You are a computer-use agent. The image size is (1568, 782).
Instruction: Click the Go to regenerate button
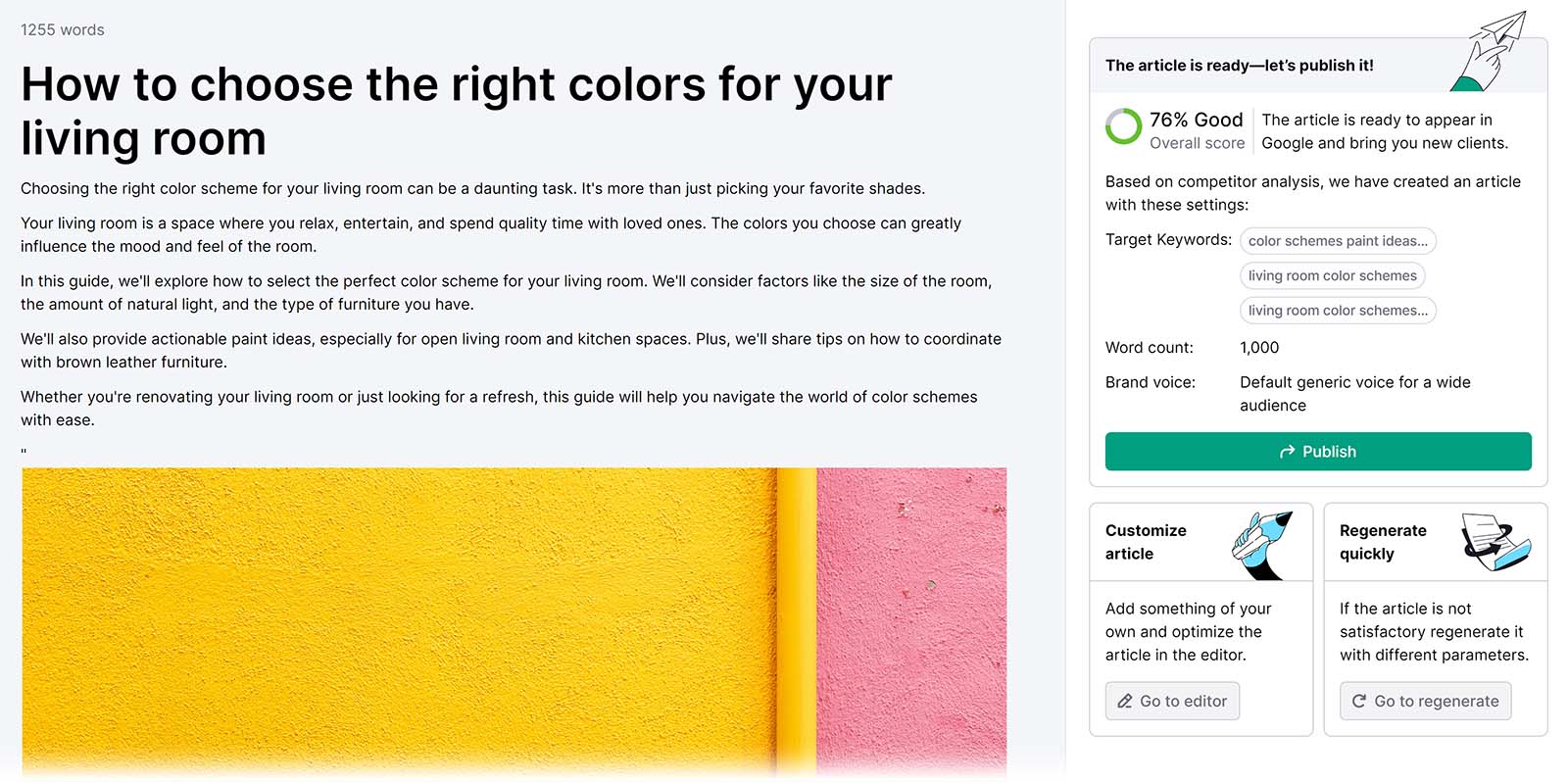tap(1425, 702)
